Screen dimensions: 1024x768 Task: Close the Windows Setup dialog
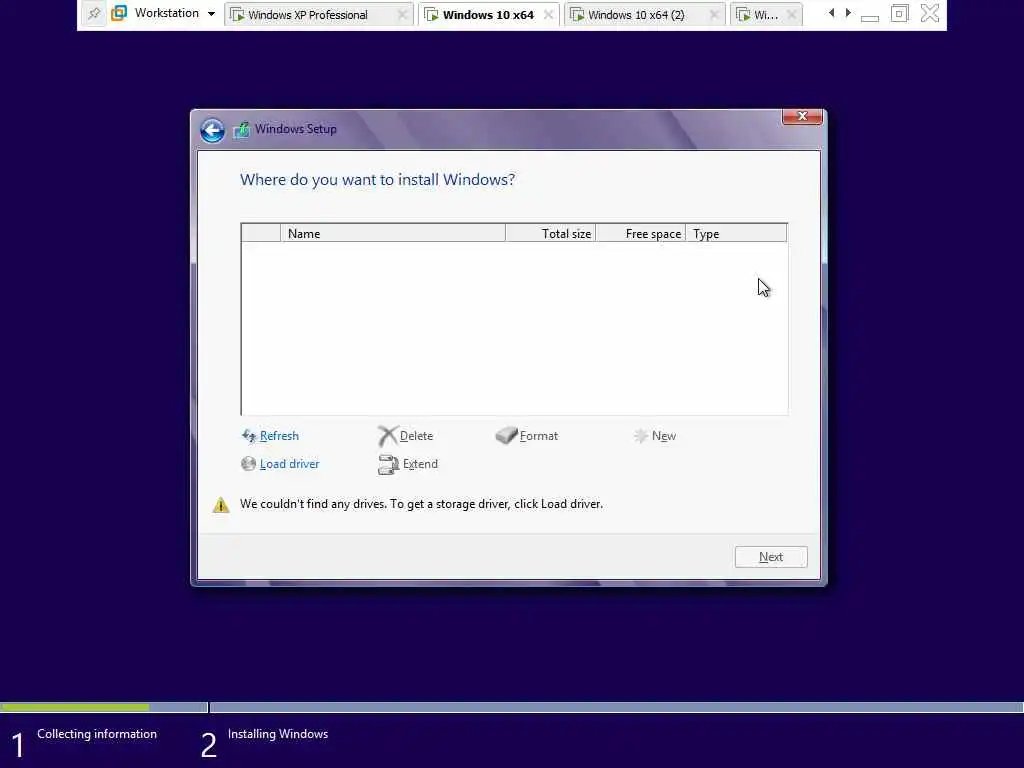pos(802,116)
